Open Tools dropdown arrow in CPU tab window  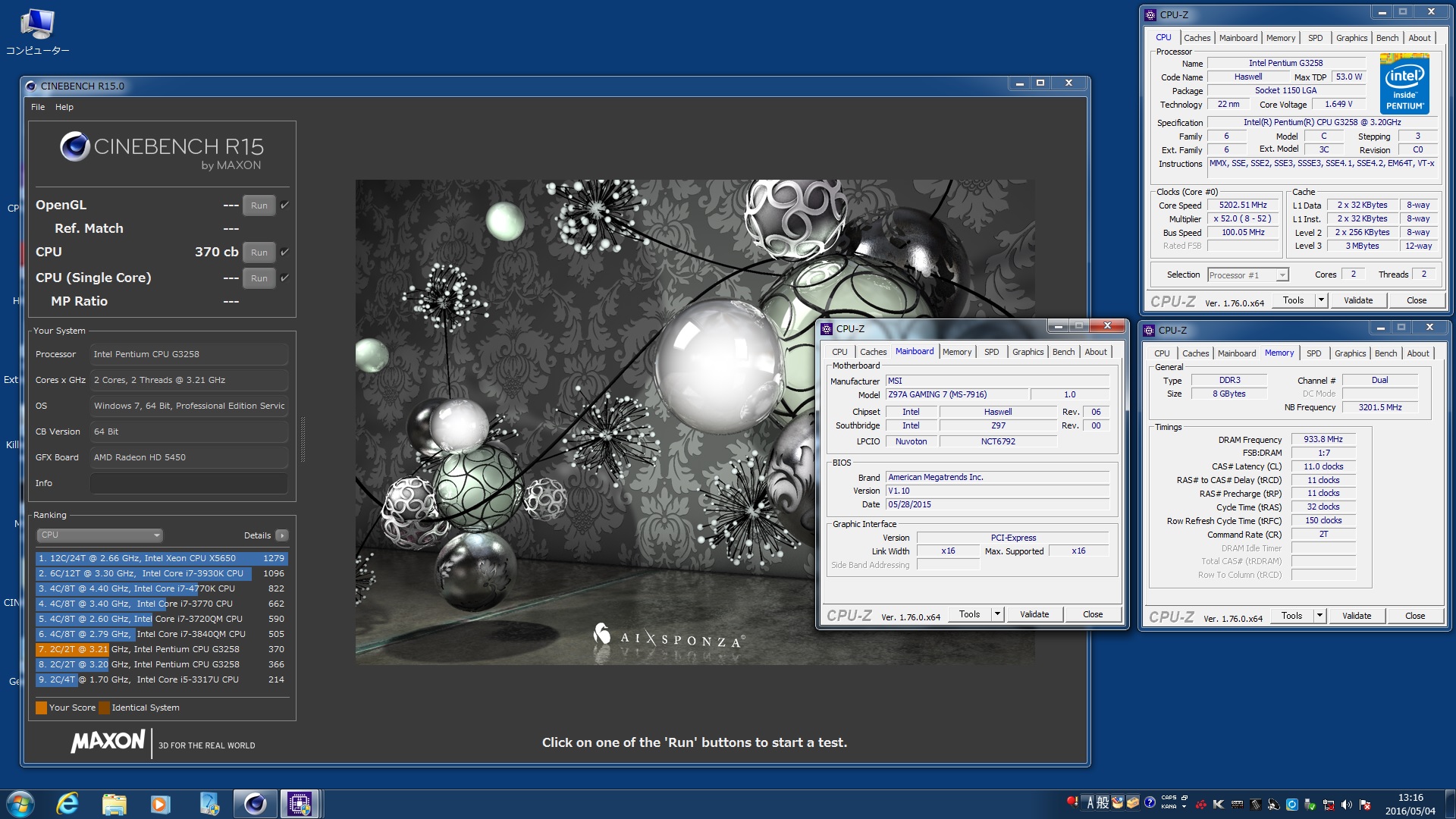tap(1321, 300)
